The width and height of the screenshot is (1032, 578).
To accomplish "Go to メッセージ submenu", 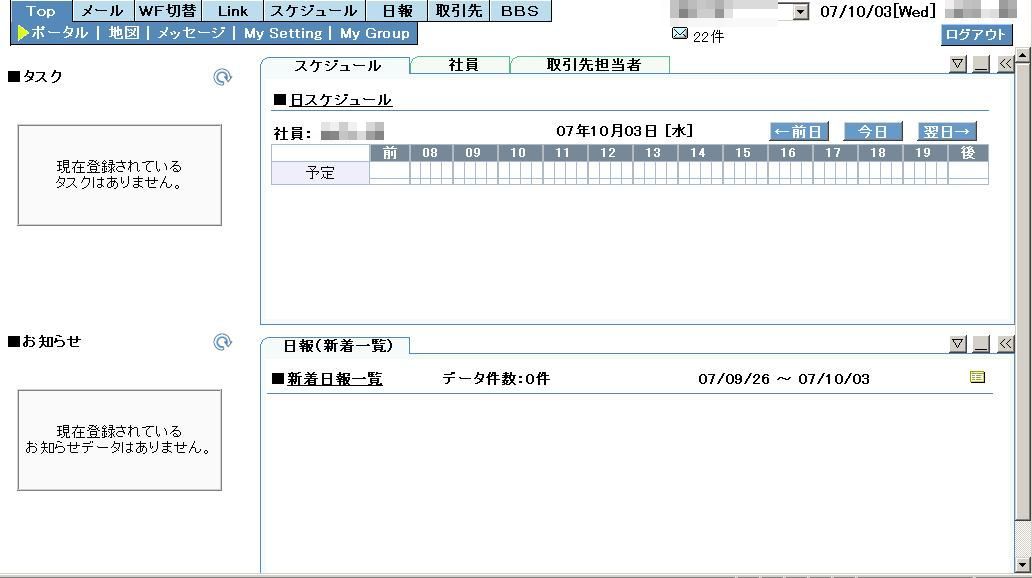I will pos(191,33).
